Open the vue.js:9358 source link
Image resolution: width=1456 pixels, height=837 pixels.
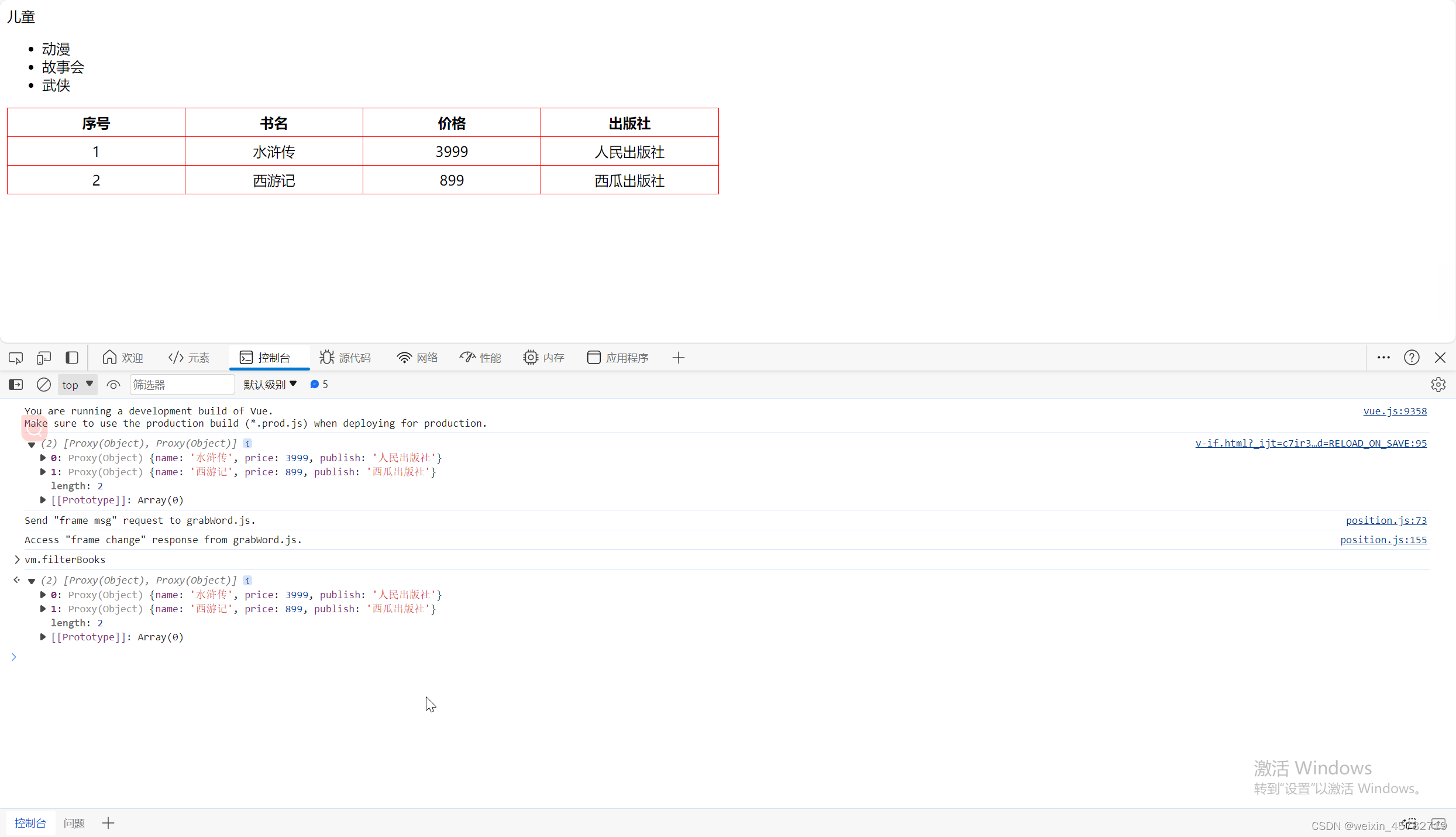tap(1395, 411)
